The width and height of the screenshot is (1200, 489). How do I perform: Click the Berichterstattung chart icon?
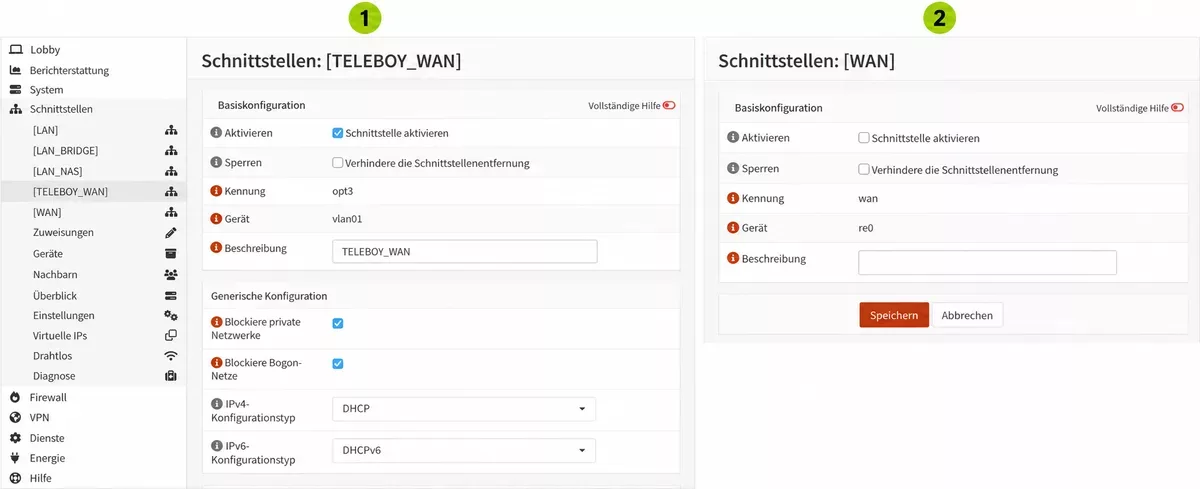16,70
